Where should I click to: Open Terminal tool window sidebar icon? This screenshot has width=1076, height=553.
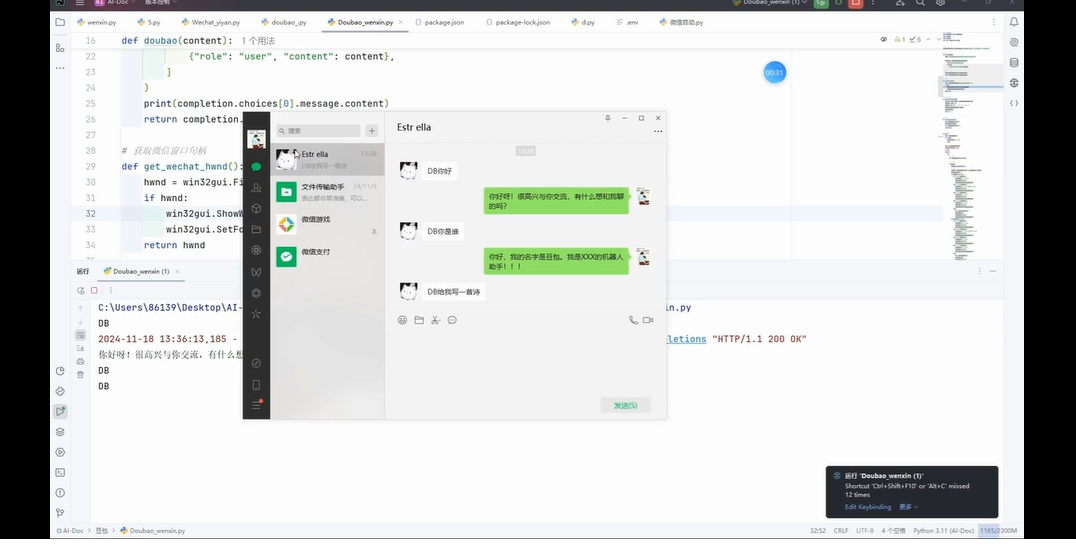(x=60, y=472)
